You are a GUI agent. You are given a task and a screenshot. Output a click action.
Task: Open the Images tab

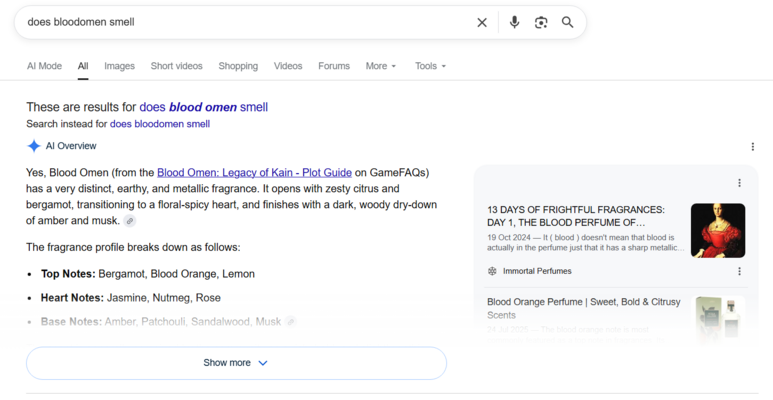click(119, 66)
